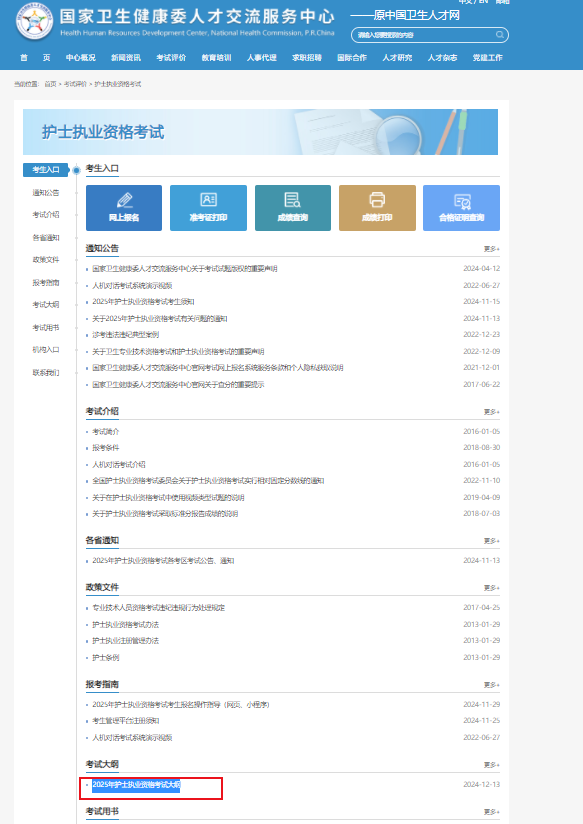Viewport: 583px width, 824px height.
Task: Expand 更多 next to 政策文件 heading
Action: click(492, 588)
